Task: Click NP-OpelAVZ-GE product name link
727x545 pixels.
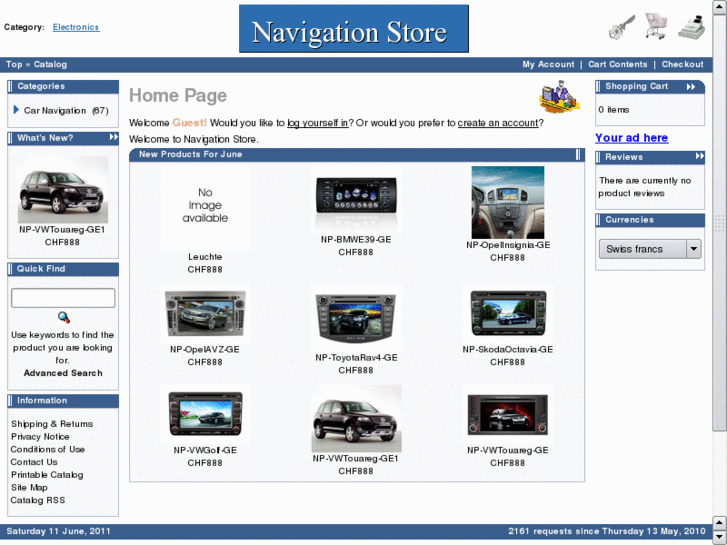Action: pos(205,349)
